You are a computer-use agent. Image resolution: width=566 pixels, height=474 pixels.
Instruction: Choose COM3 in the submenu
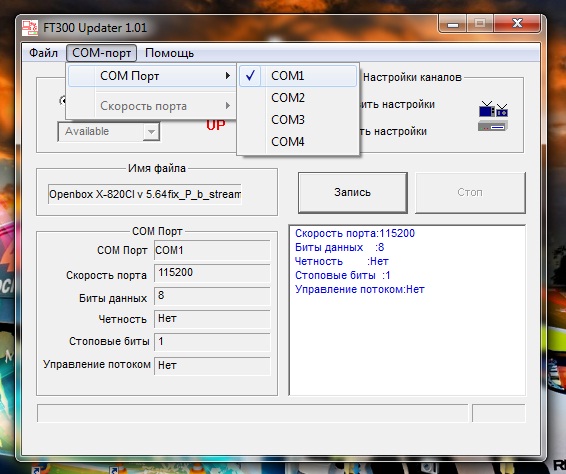(x=298, y=119)
